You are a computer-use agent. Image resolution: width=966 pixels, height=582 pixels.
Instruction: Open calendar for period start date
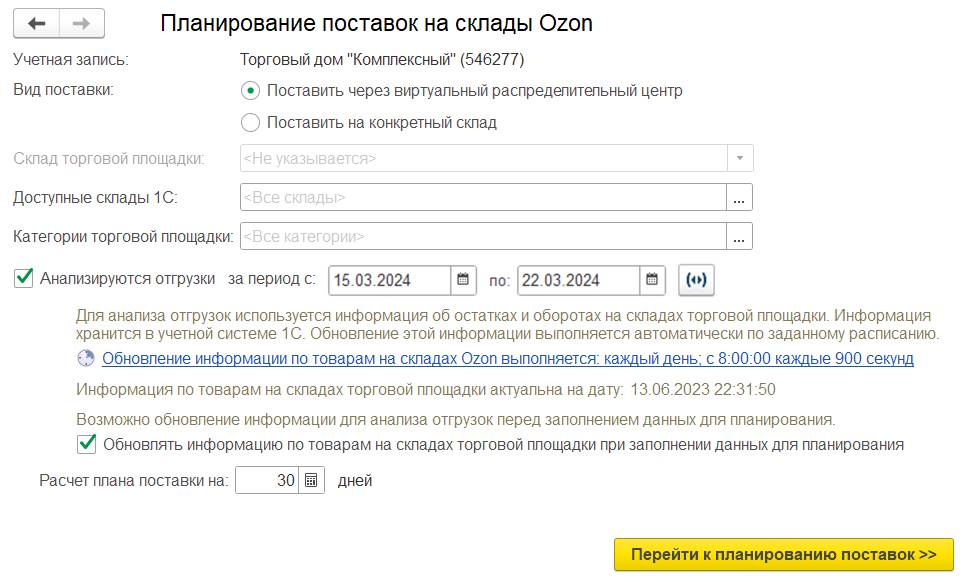[463, 280]
